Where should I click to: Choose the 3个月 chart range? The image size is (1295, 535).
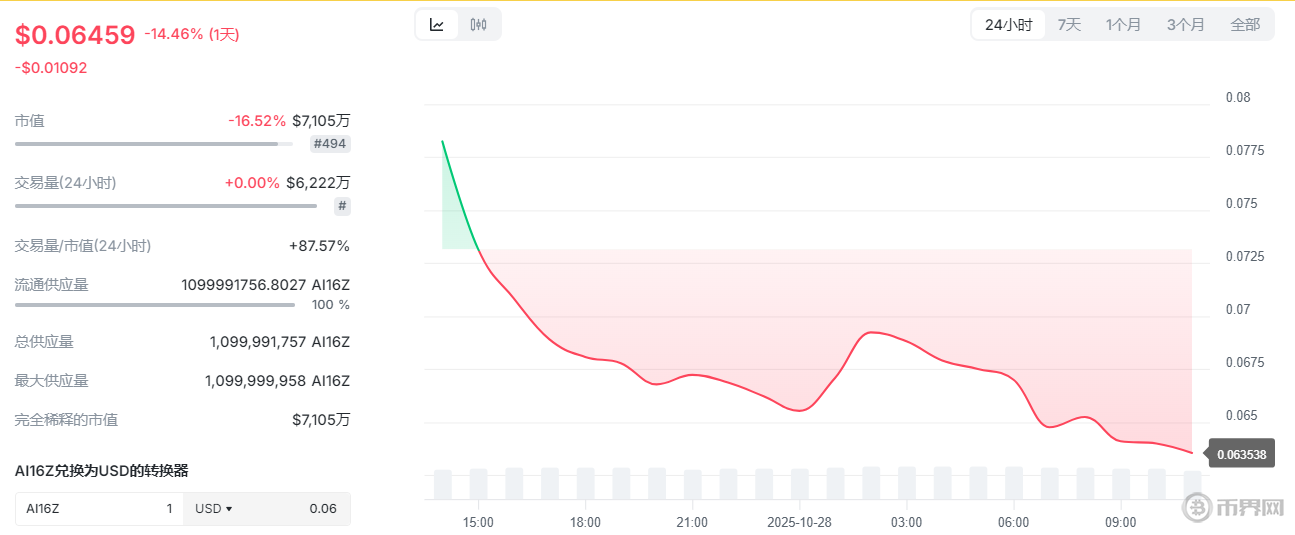1185,25
